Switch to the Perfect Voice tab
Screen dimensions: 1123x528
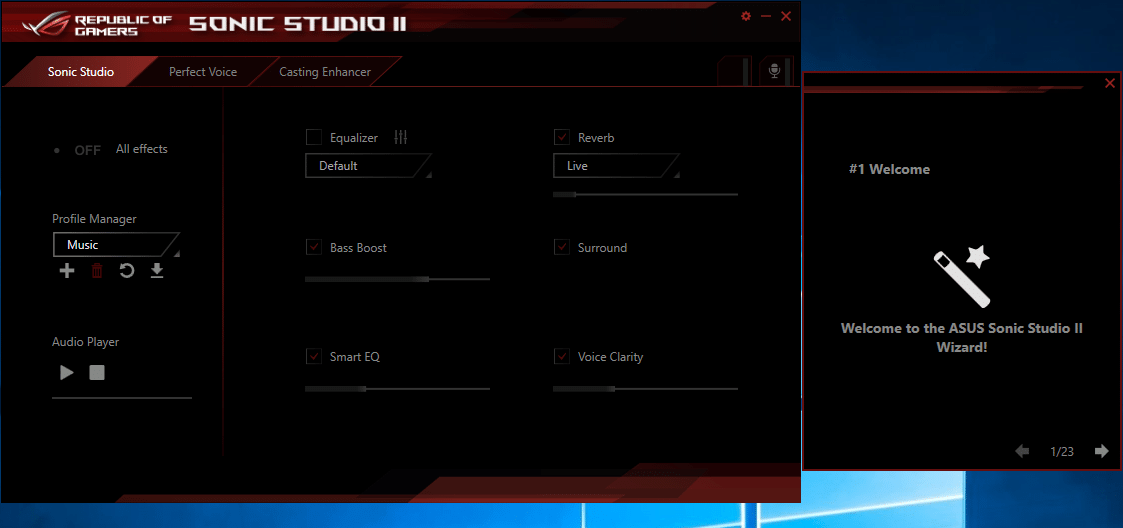[203, 72]
